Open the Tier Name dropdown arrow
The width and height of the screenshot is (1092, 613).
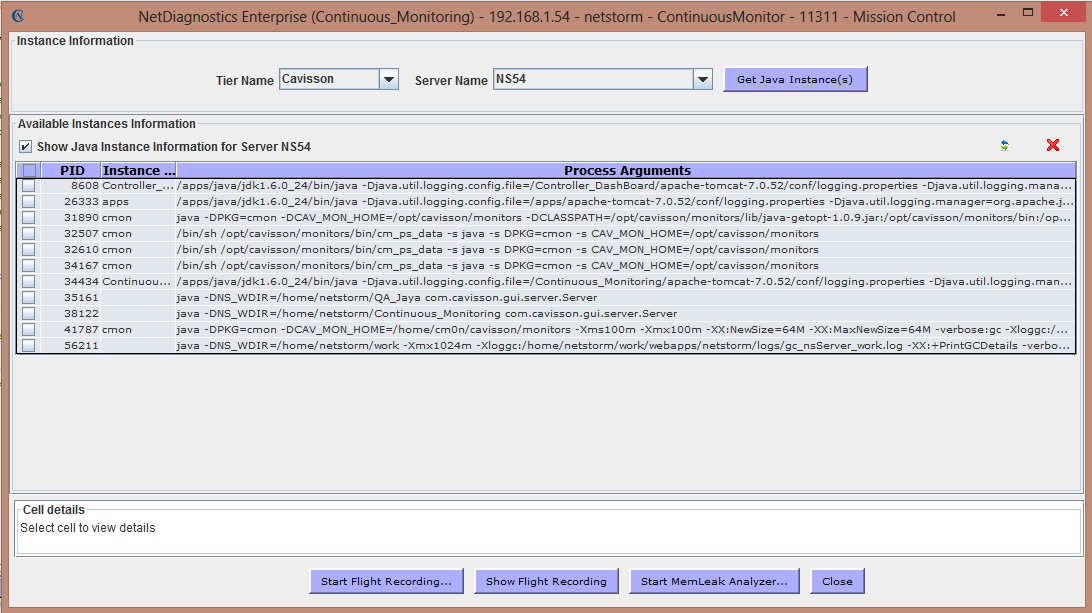pyautogui.click(x=389, y=79)
